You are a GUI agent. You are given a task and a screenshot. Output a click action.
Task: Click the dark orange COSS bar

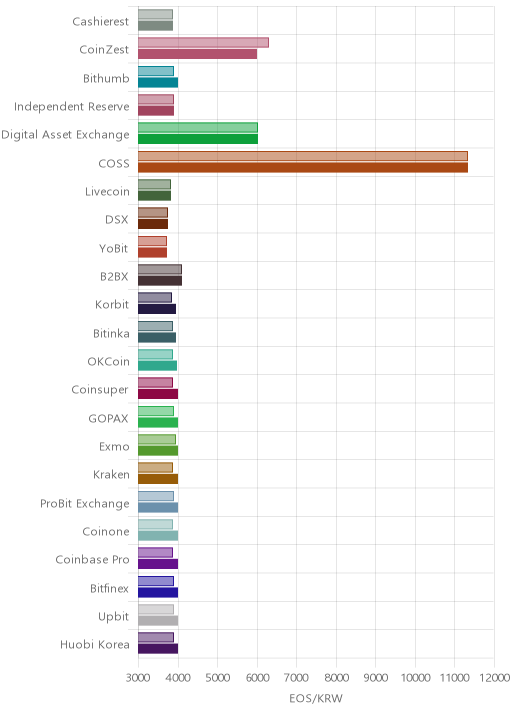pos(303,168)
